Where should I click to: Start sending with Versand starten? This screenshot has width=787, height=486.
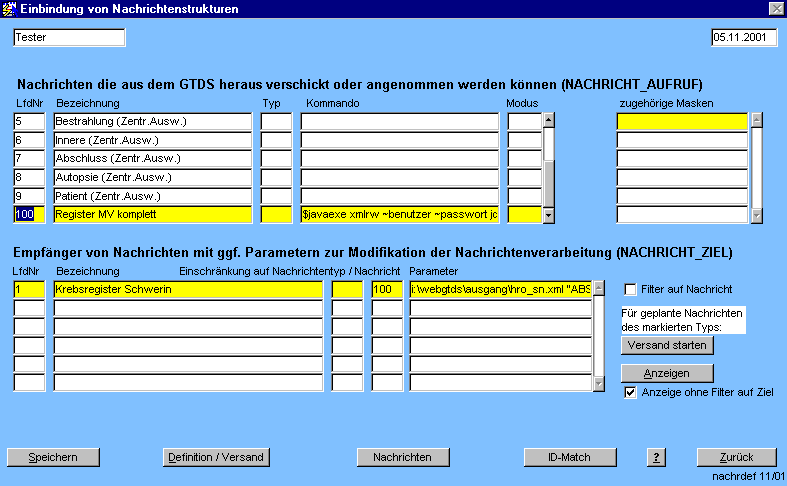[667, 345]
